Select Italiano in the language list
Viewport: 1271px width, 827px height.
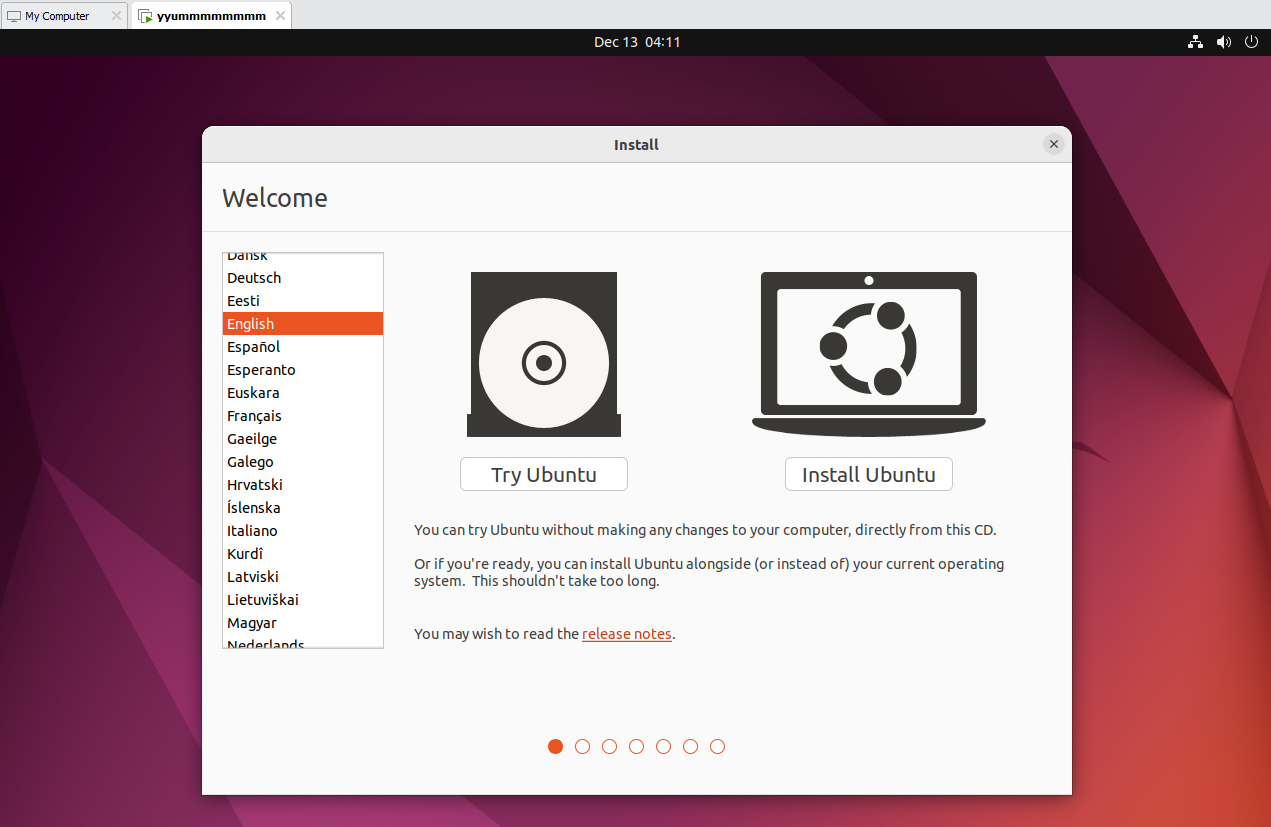pyautogui.click(x=303, y=531)
